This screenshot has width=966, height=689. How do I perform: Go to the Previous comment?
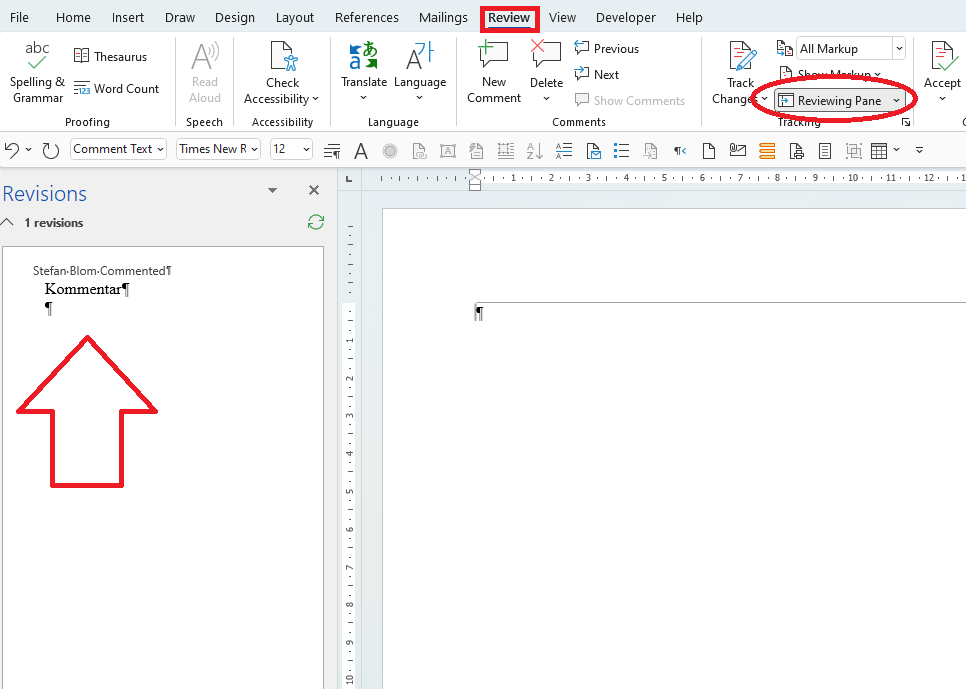606,49
